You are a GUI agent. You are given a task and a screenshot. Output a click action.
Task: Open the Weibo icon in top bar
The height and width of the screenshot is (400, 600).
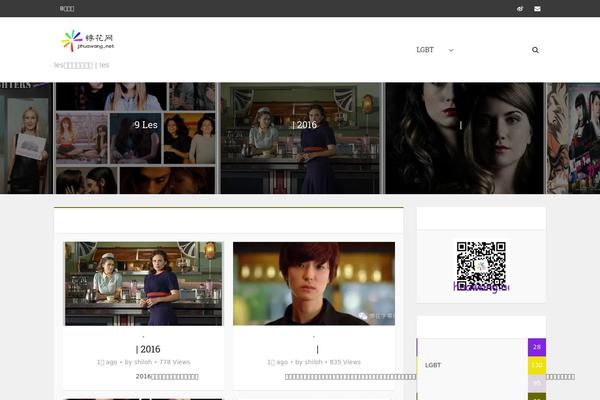click(x=520, y=8)
